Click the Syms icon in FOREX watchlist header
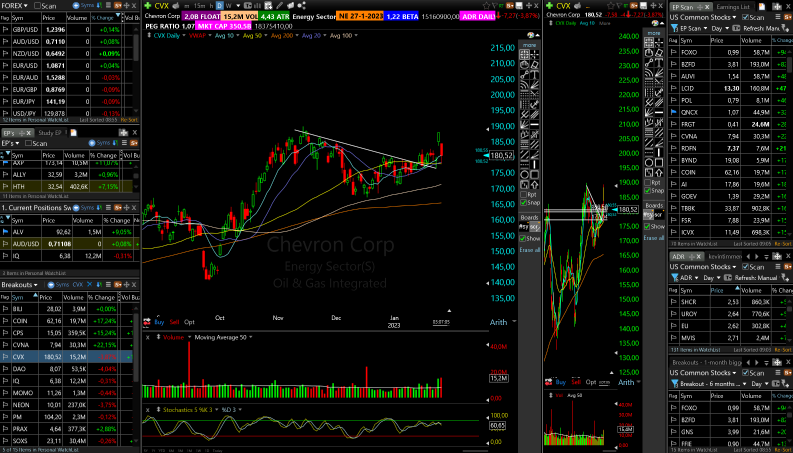The width and height of the screenshot is (793, 453). coord(84,6)
